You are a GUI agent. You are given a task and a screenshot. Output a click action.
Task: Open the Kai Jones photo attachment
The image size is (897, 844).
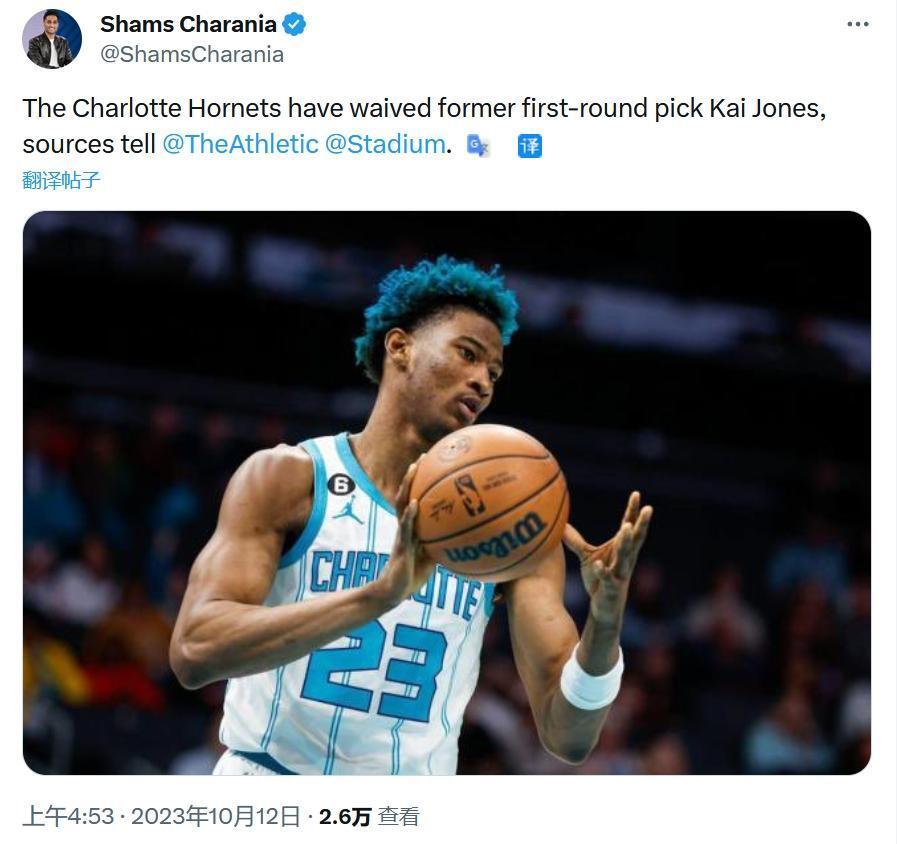[447, 493]
